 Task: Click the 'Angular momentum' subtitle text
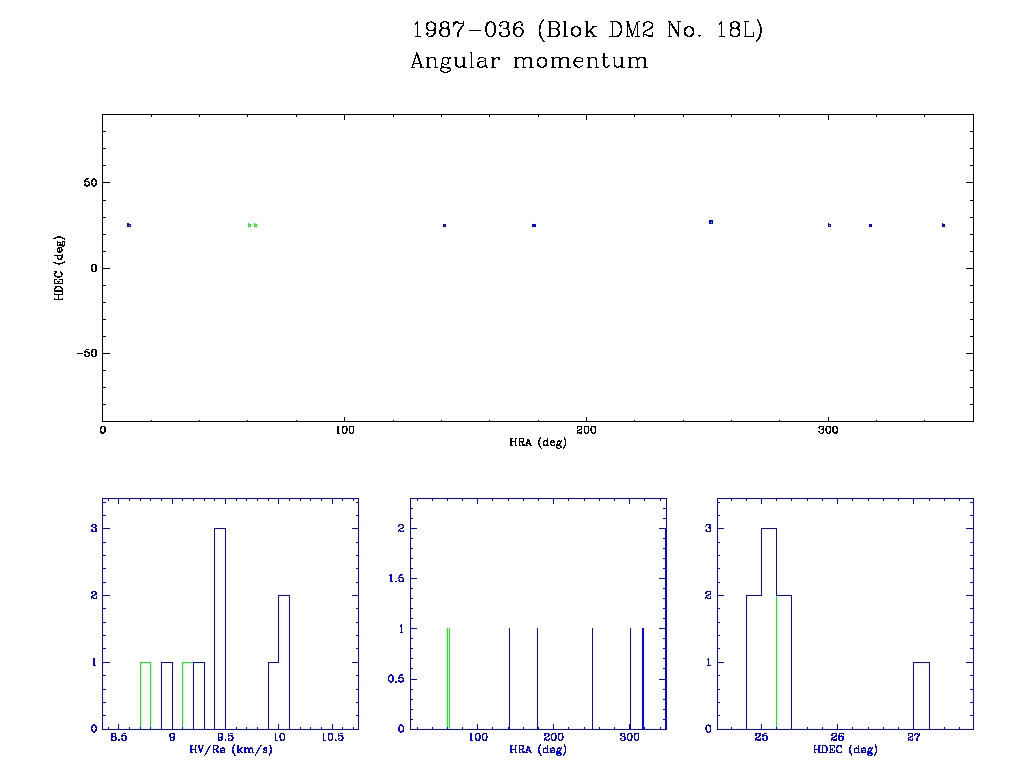529,62
